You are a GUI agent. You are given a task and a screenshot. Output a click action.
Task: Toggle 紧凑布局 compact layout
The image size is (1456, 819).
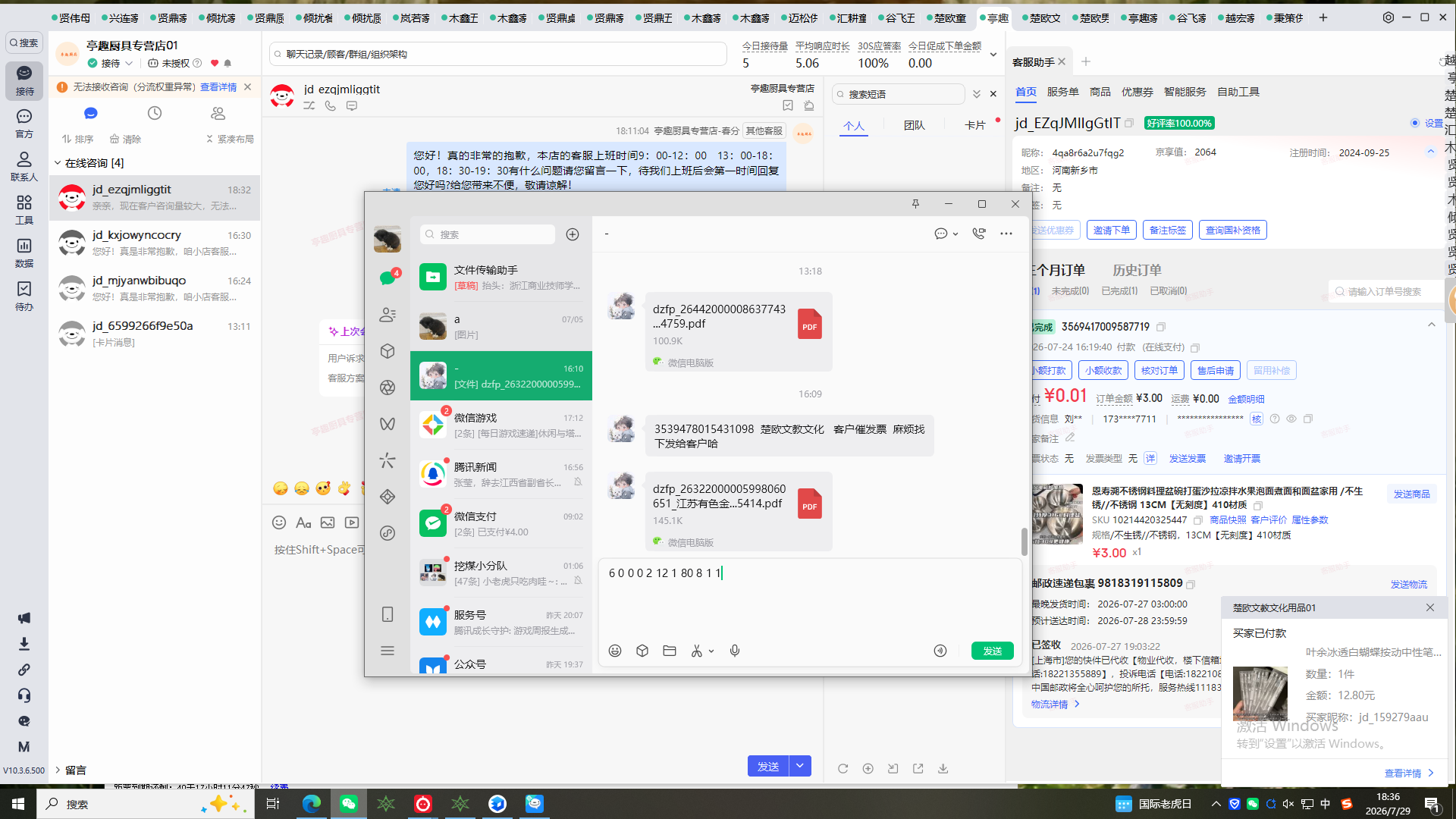(230, 139)
